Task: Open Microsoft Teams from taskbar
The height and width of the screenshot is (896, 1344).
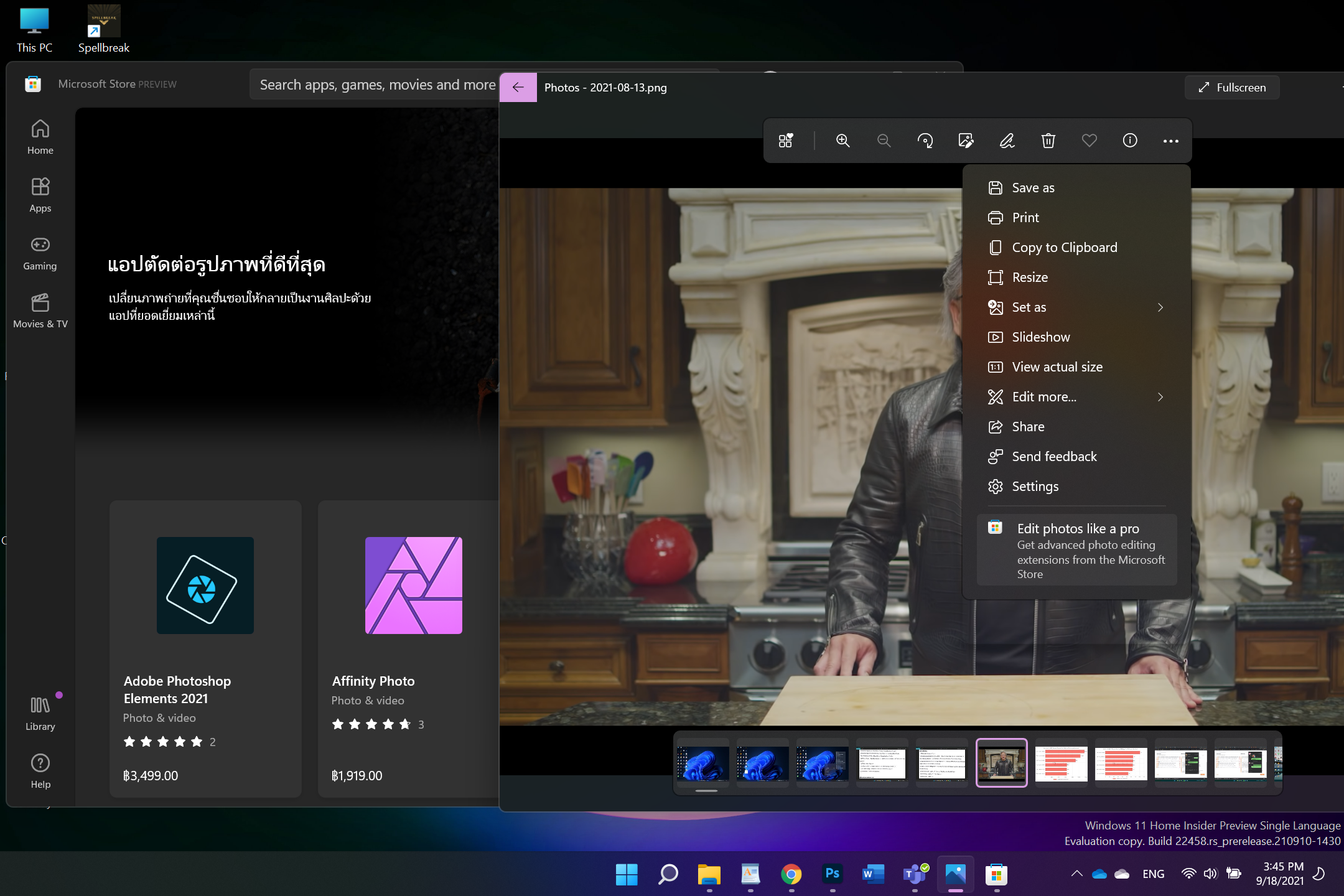Action: [914, 874]
